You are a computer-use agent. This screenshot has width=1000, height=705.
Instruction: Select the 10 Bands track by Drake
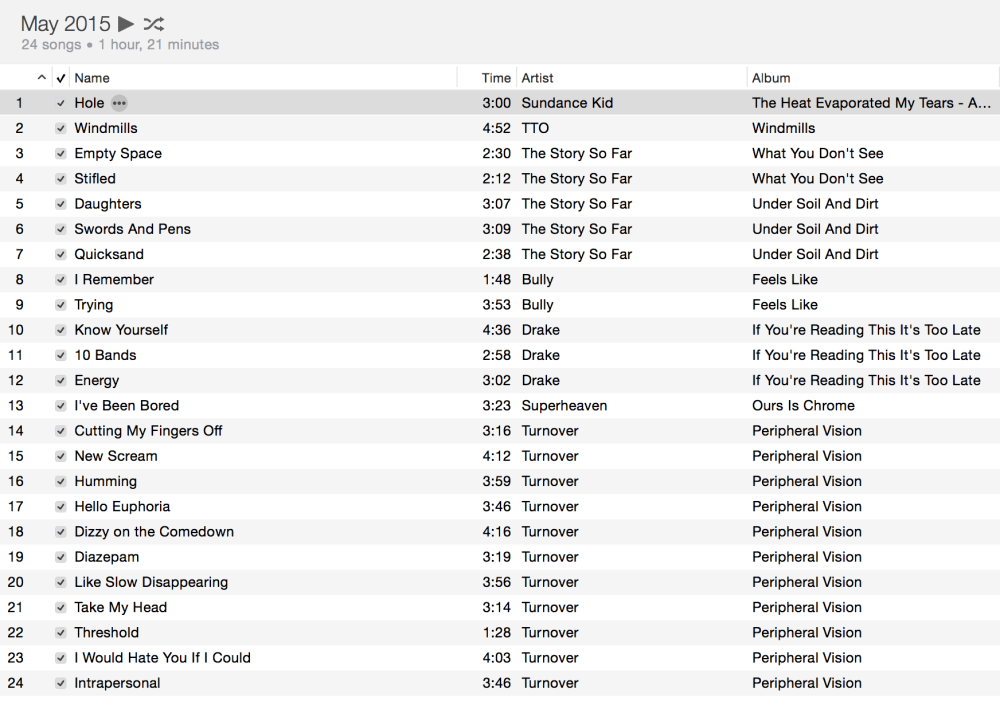[105, 355]
